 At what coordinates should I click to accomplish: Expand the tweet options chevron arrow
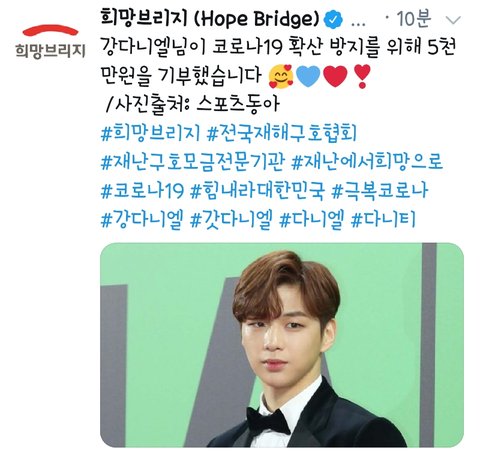tap(453, 21)
